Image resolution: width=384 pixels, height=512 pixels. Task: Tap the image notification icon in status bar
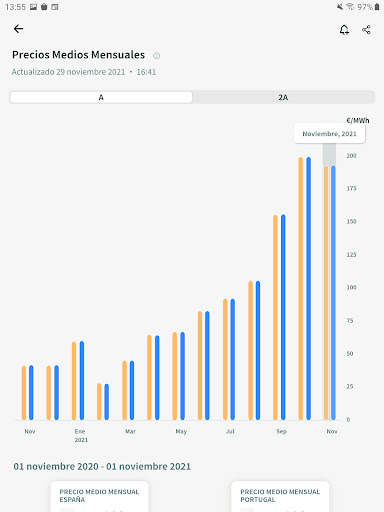click(x=33, y=7)
